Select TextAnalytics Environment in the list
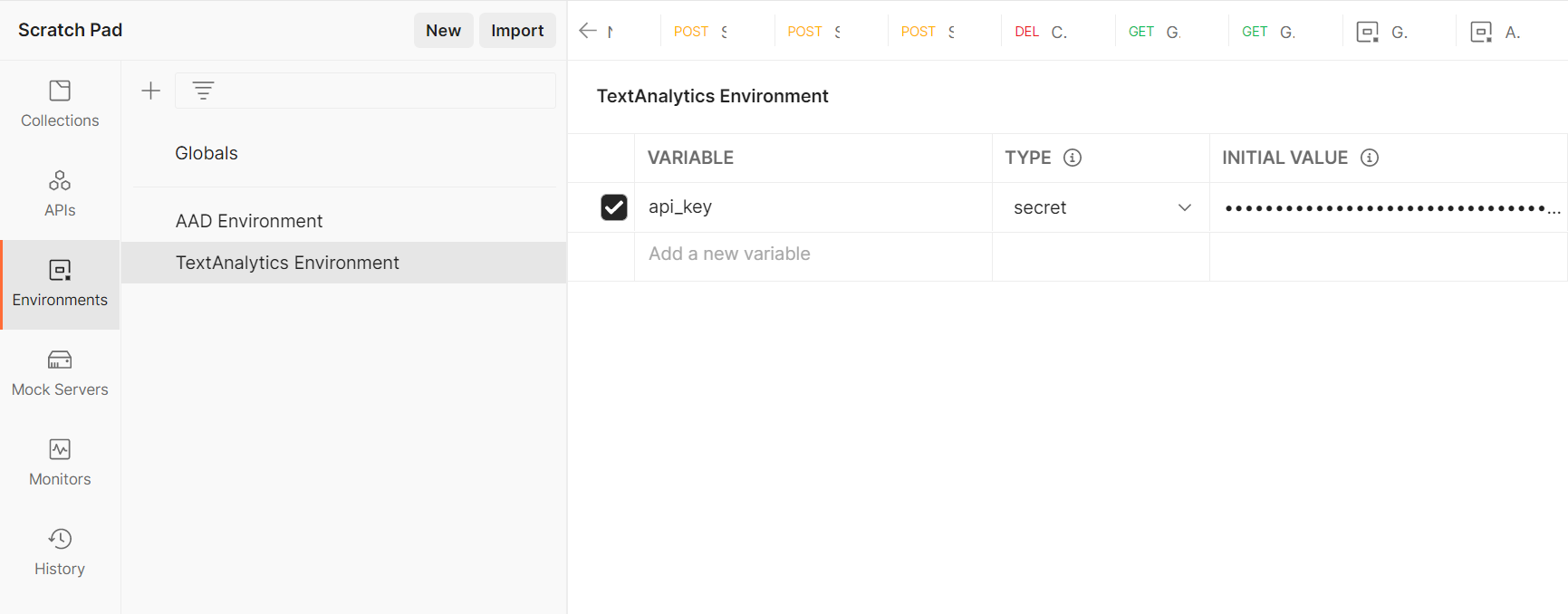This screenshot has width=1568, height=614. pyautogui.click(x=344, y=263)
